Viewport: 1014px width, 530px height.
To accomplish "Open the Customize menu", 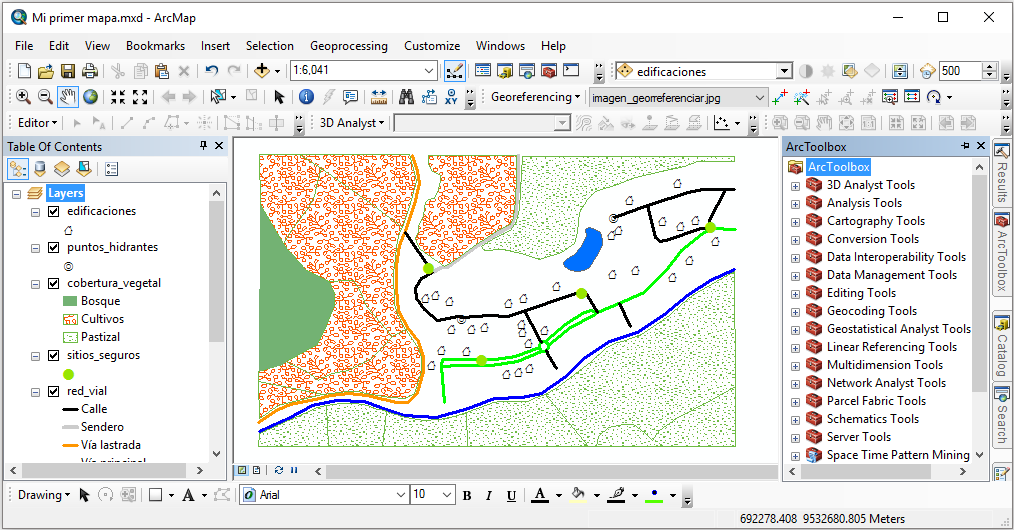I will 432,46.
